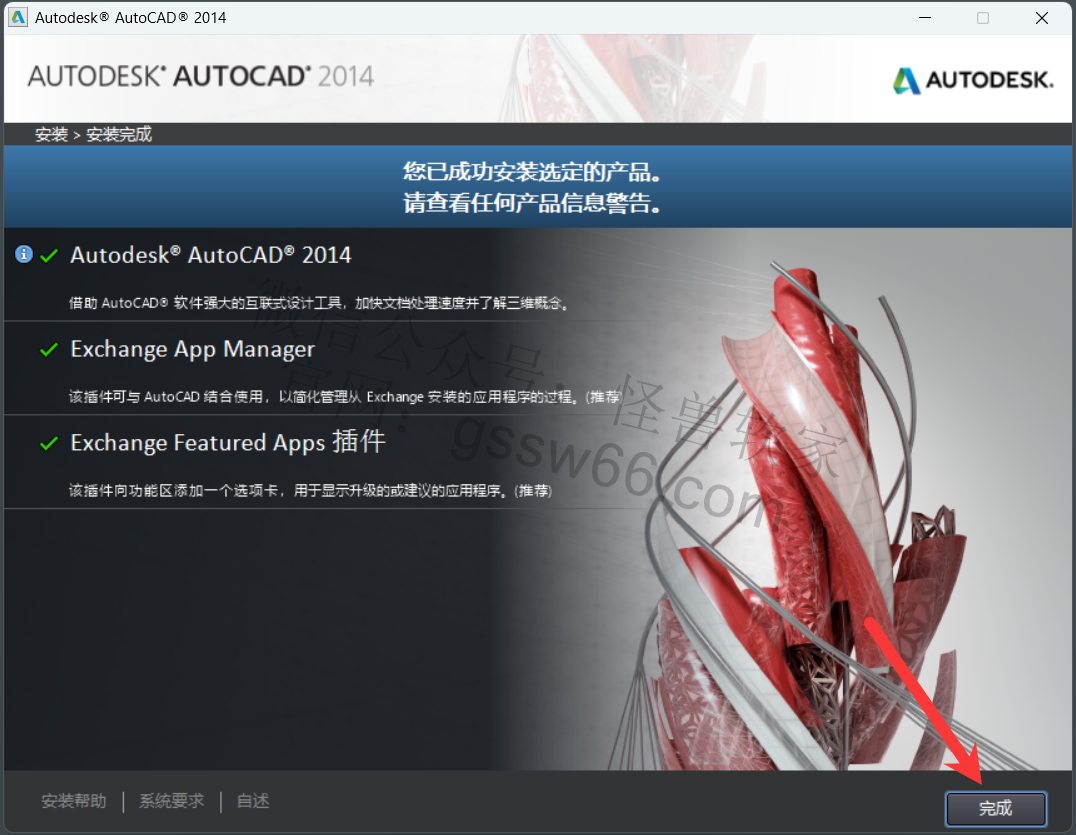This screenshot has height=835, width=1076.
Task: Click the blue info icon beside AutoCAD 2014
Action: 24,255
